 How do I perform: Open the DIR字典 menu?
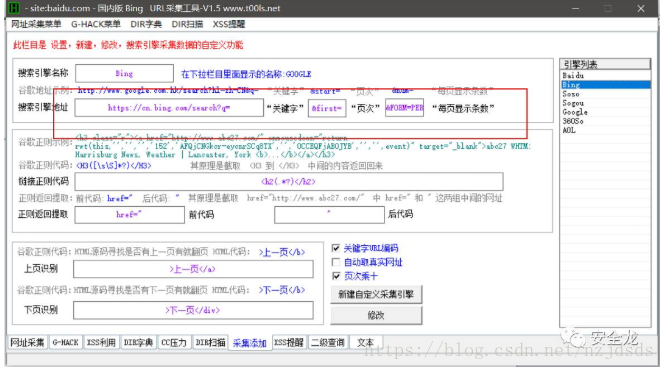click(x=146, y=24)
